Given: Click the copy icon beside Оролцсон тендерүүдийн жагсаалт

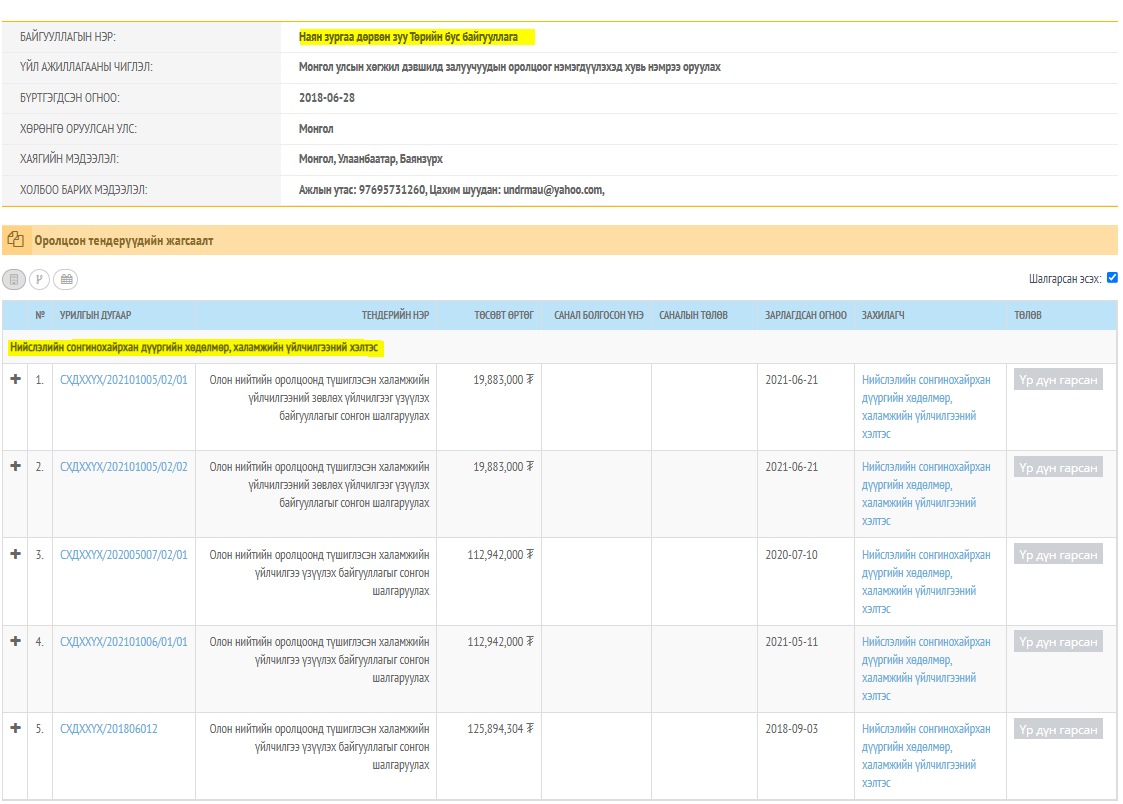Looking at the screenshot, I should 15,240.
